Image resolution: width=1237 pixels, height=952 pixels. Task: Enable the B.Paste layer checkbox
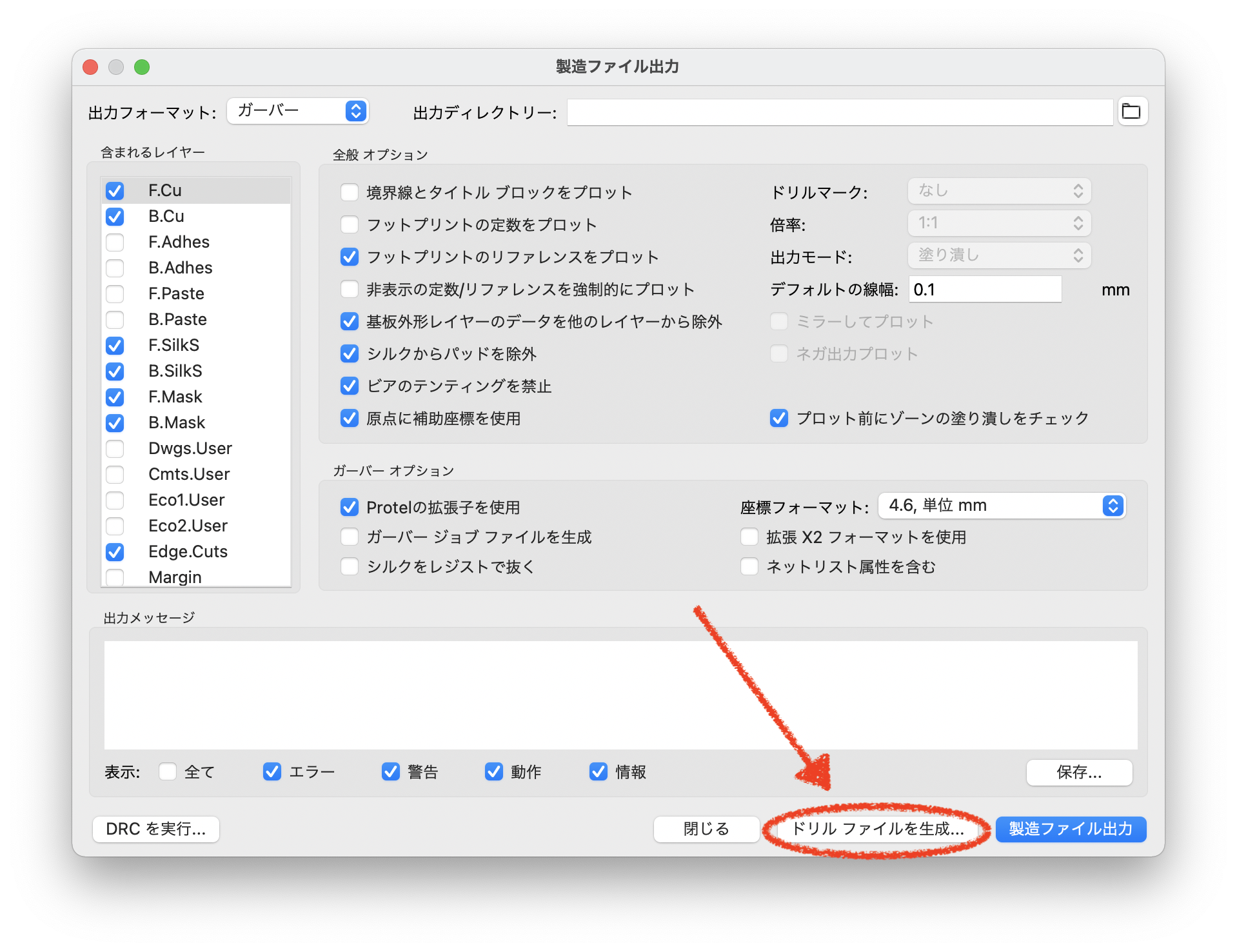[x=115, y=320]
